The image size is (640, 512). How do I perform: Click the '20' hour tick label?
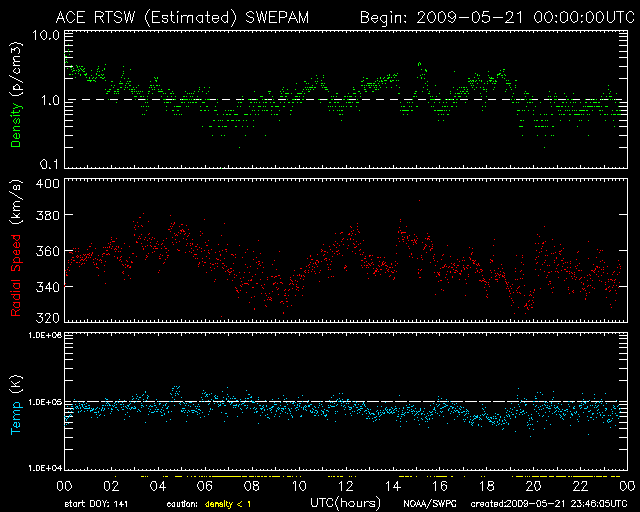pyautogui.click(x=533, y=486)
